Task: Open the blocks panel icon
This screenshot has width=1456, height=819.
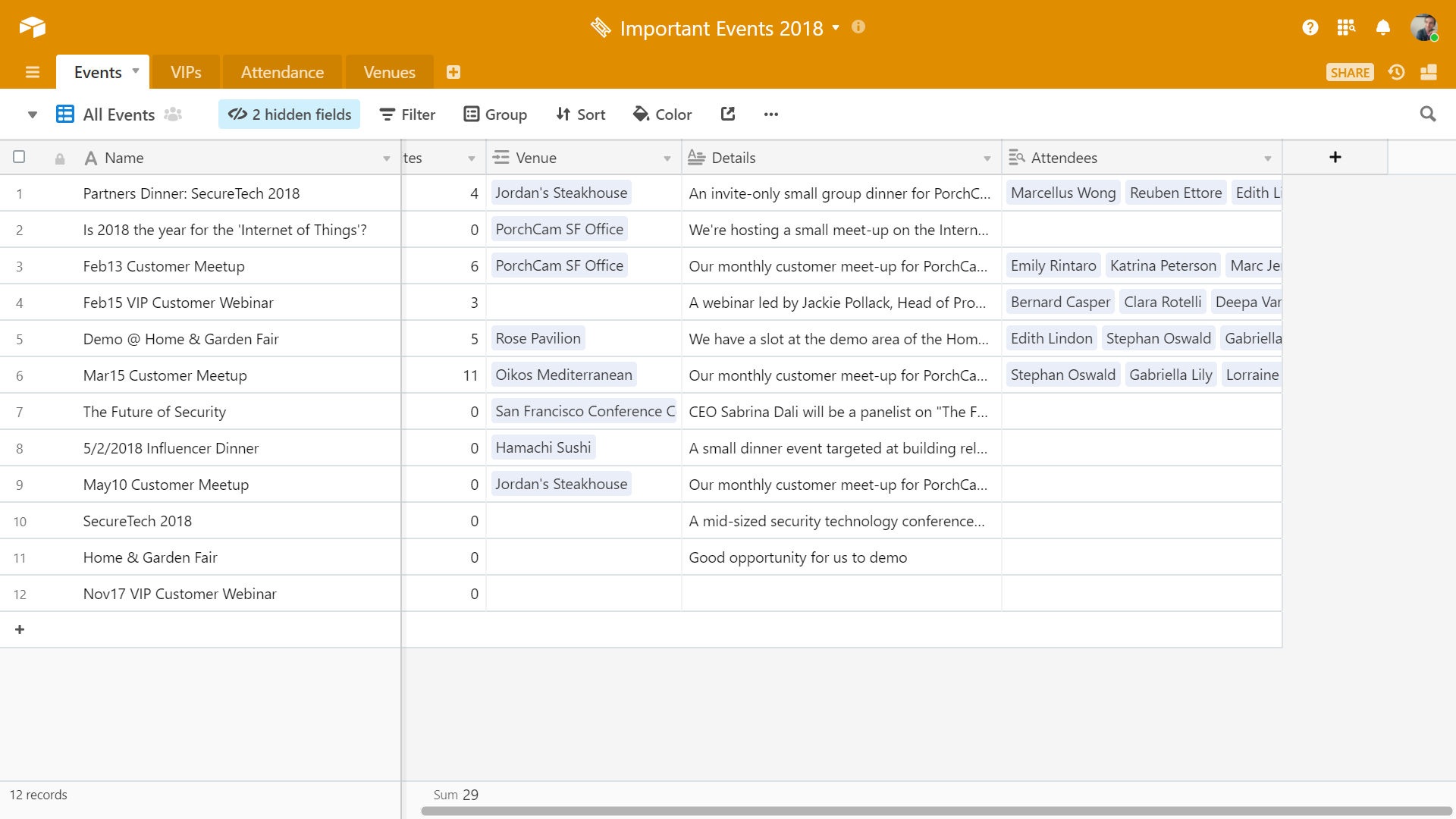Action: tap(1429, 72)
